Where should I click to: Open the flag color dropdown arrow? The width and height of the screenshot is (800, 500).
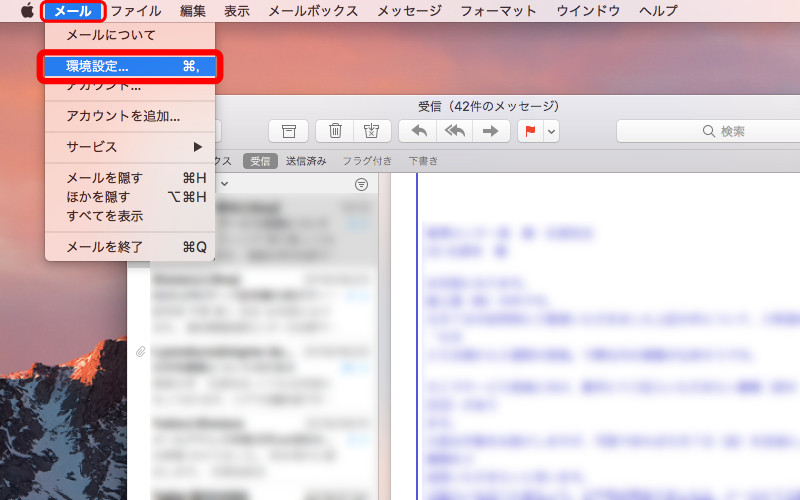(552, 131)
